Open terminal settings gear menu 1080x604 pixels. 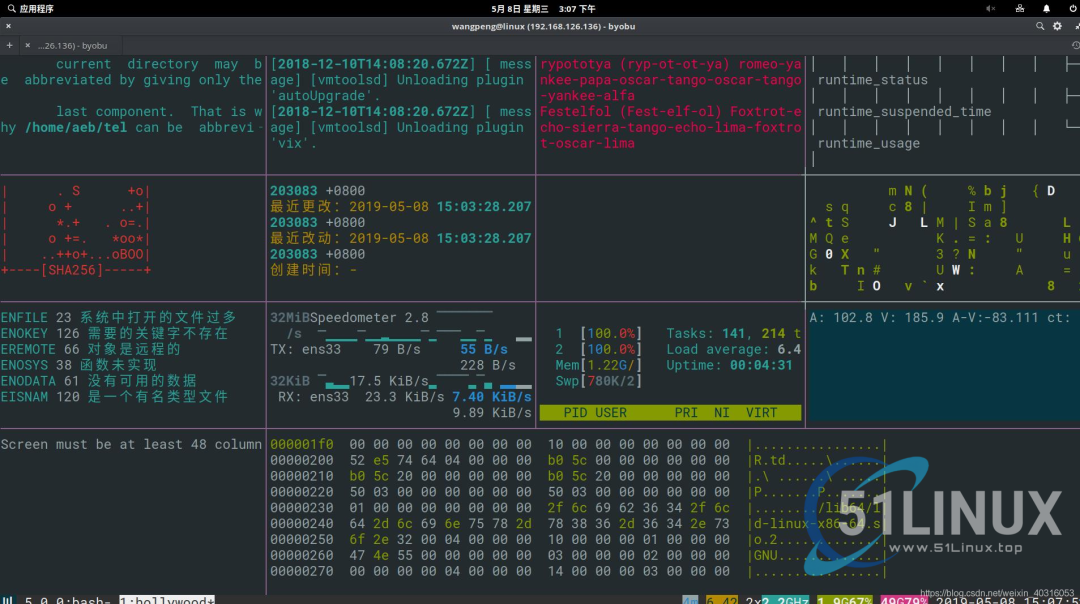[x=1057, y=26]
